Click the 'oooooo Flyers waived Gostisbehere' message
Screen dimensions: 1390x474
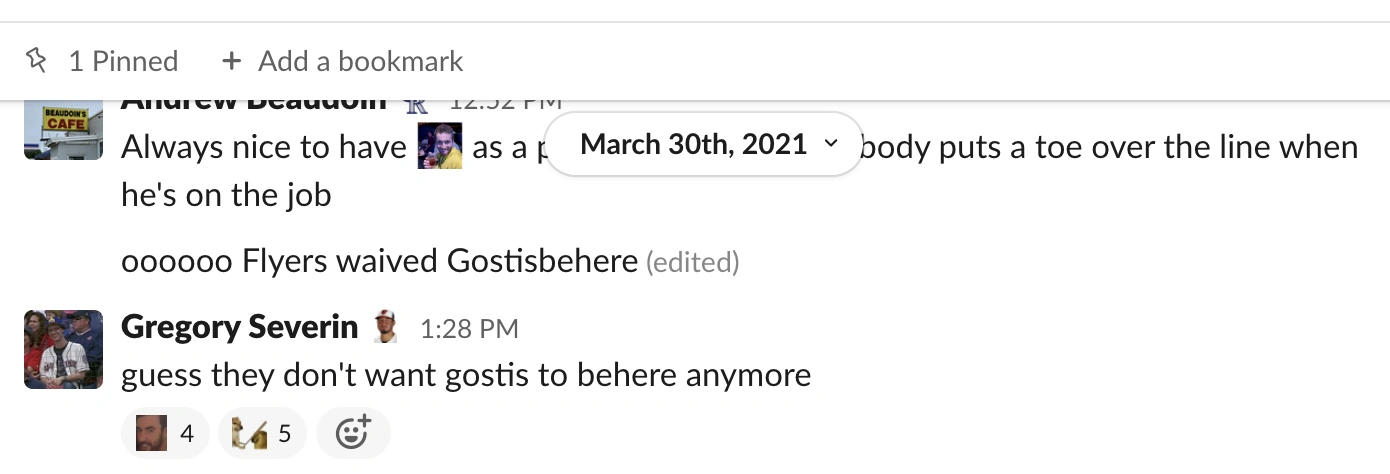378,262
